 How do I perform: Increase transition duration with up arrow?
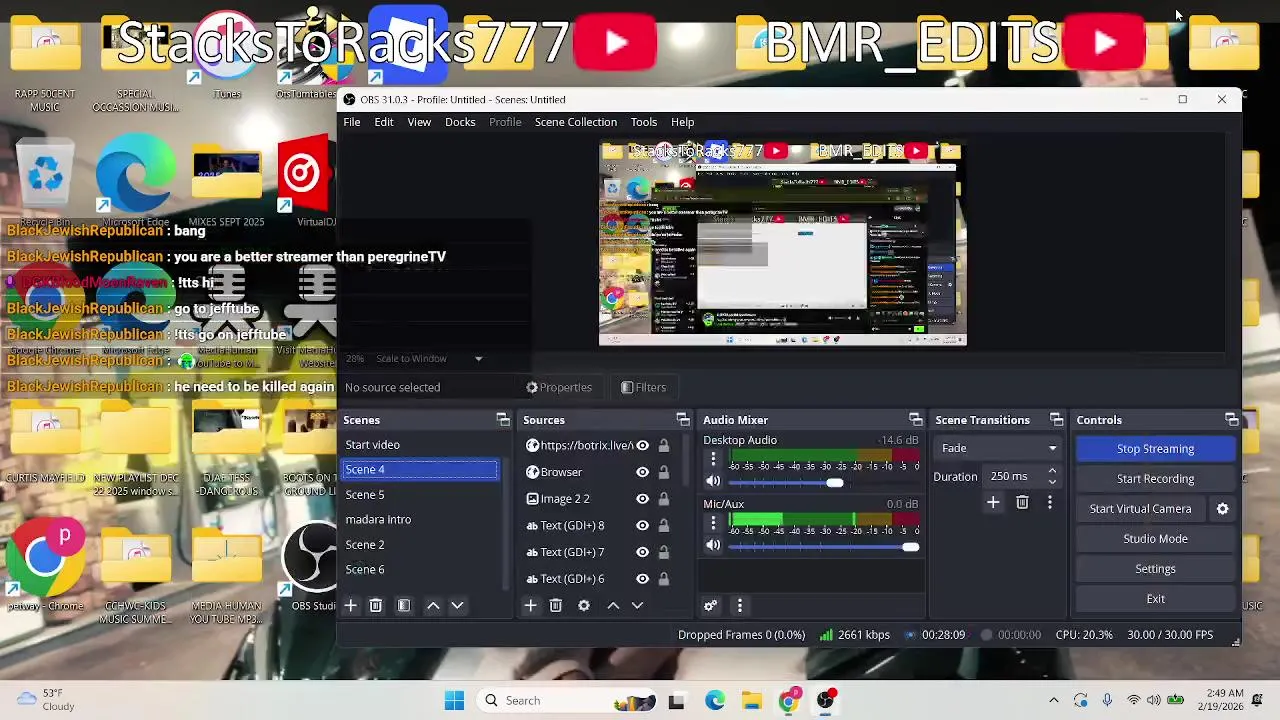[x=1052, y=471]
